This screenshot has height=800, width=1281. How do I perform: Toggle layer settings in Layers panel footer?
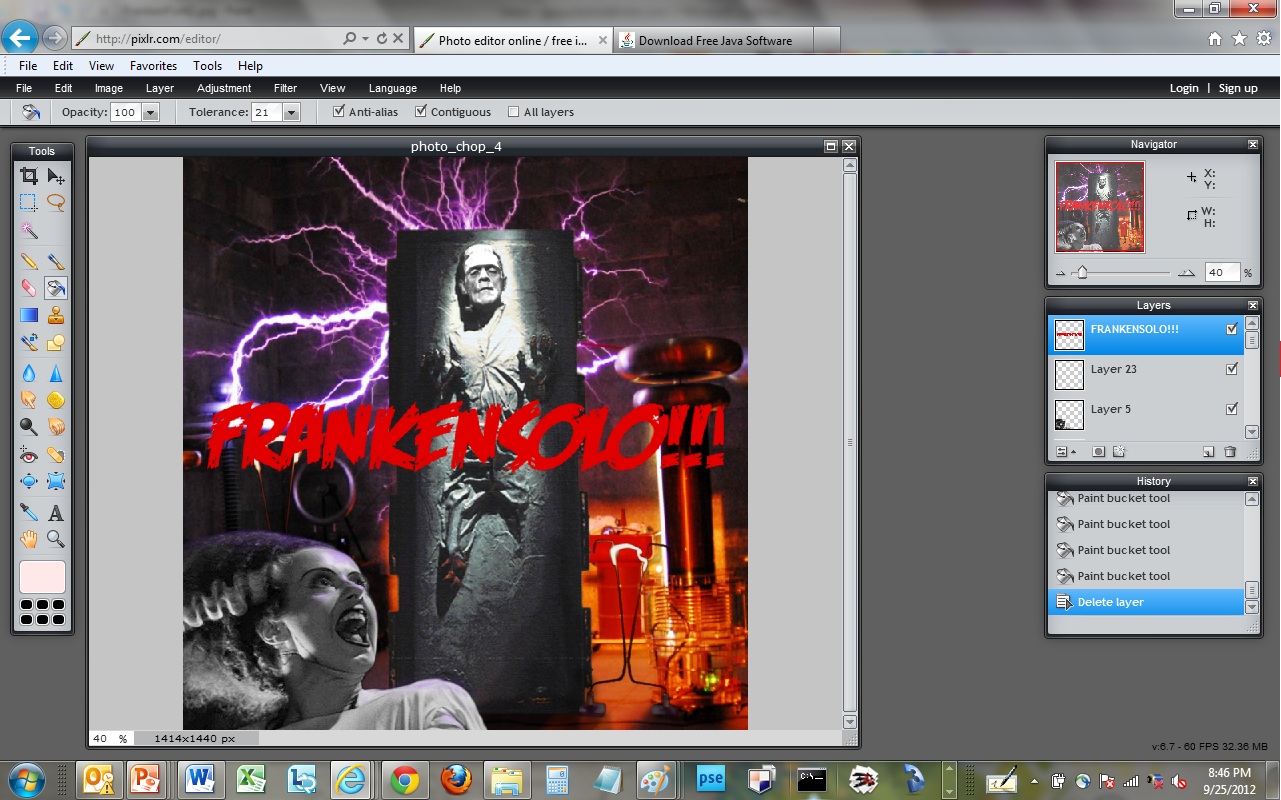[1066, 452]
